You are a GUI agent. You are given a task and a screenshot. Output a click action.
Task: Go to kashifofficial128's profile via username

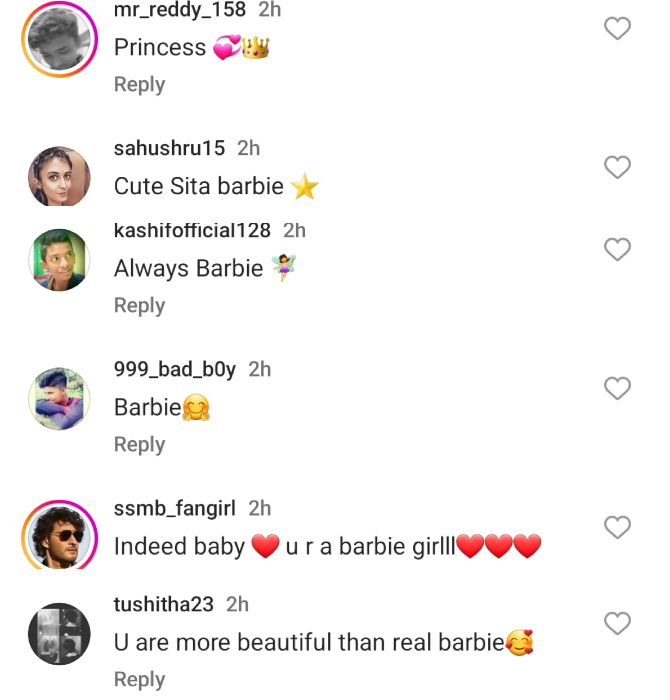tap(192, 230)
